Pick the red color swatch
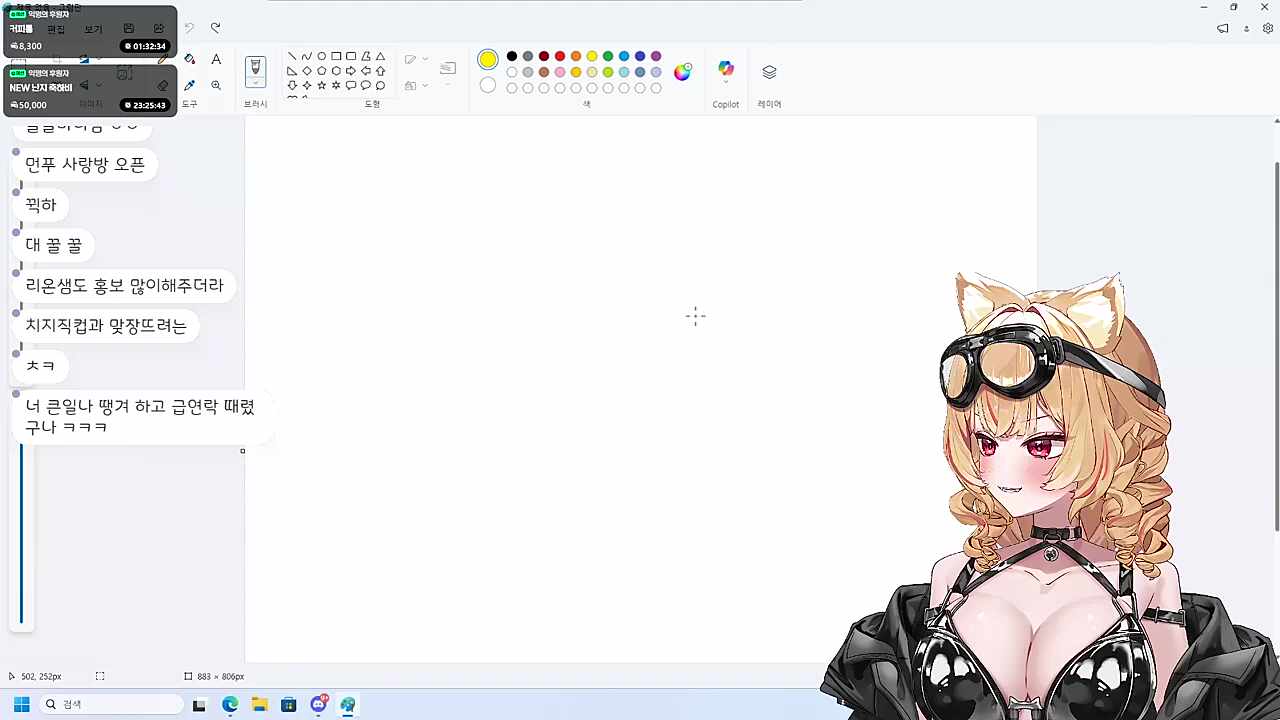 (560, 56)
